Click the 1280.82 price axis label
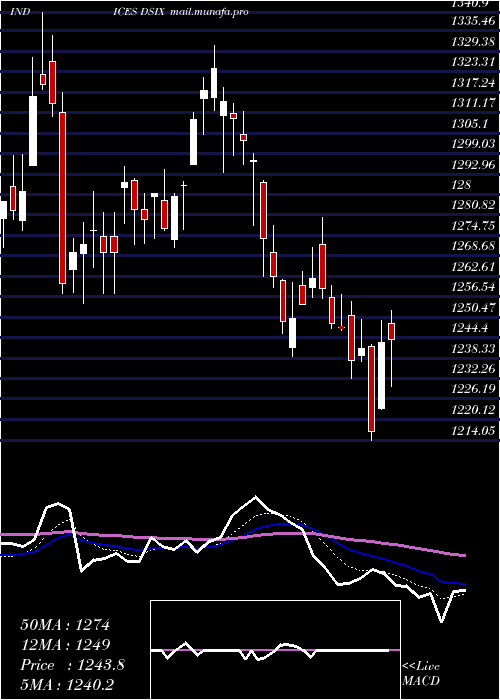Viewport: 500px width, 700px height. point(474,206)
